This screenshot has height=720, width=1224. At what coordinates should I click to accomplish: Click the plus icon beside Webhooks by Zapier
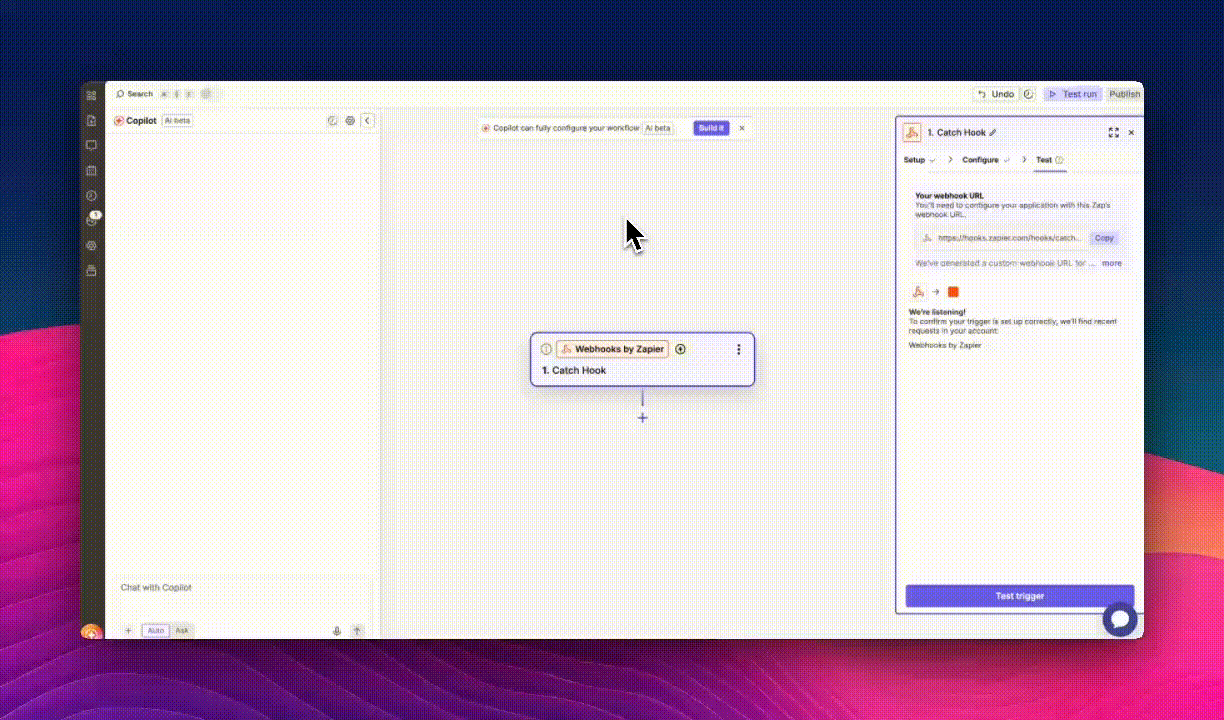tap(680, 349)
